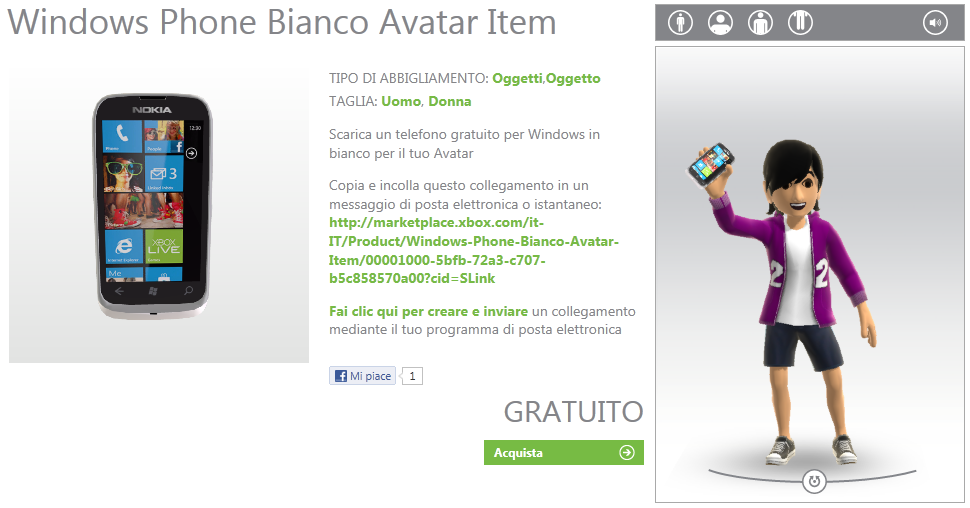Screen dimensions: 970x508
Task: Switch avatar preview to full-body view icon
Action: (x=680, y=23)
